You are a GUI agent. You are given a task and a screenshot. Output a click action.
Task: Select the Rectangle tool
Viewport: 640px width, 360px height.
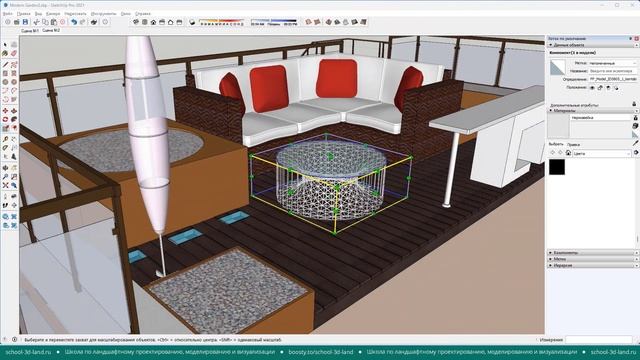(x=5, y=73)
